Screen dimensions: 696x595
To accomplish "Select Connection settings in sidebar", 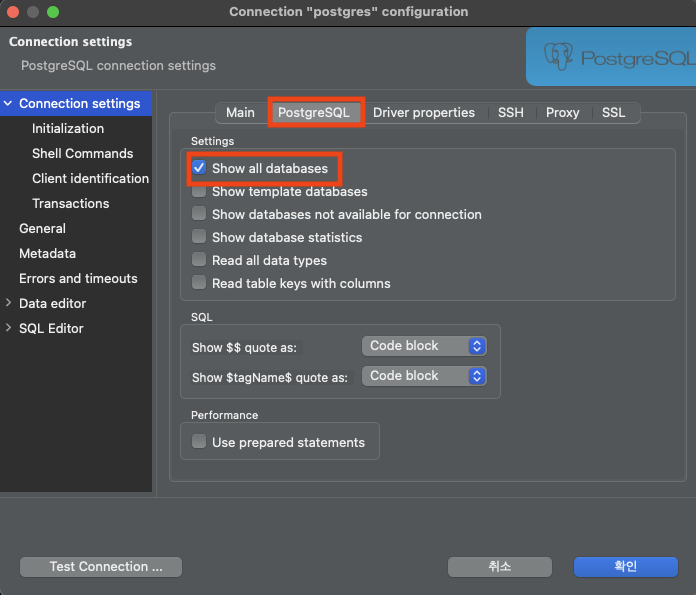I will 79,103.
